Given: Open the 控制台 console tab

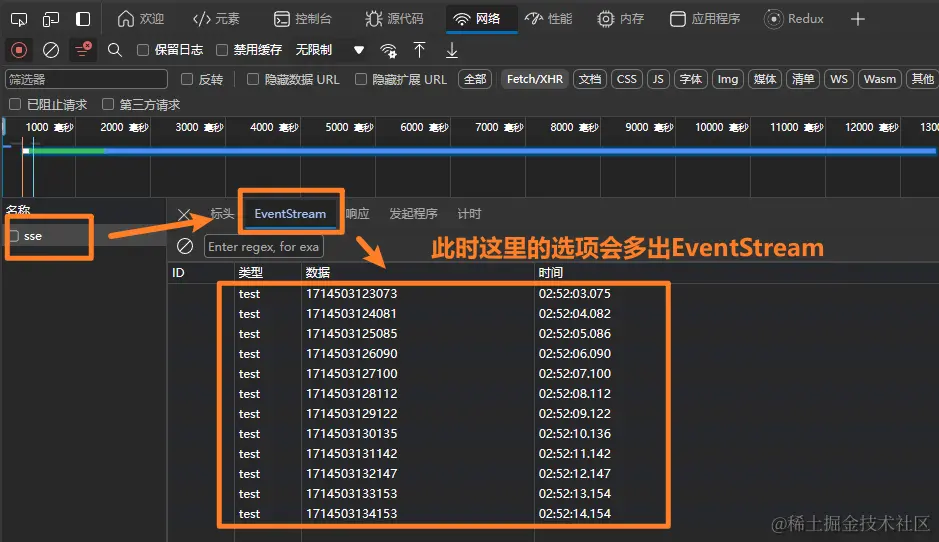Looking at the screenshot, I should [x=302, y=19].
